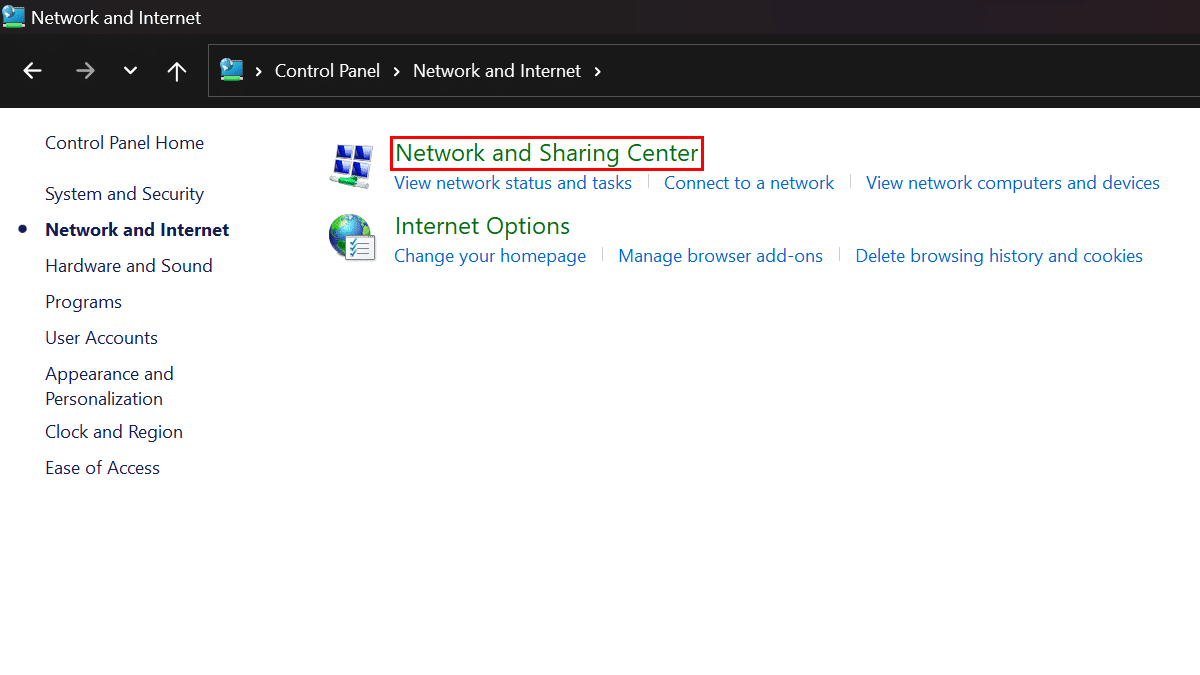Go to Control Panel Home

pos(124,143)
